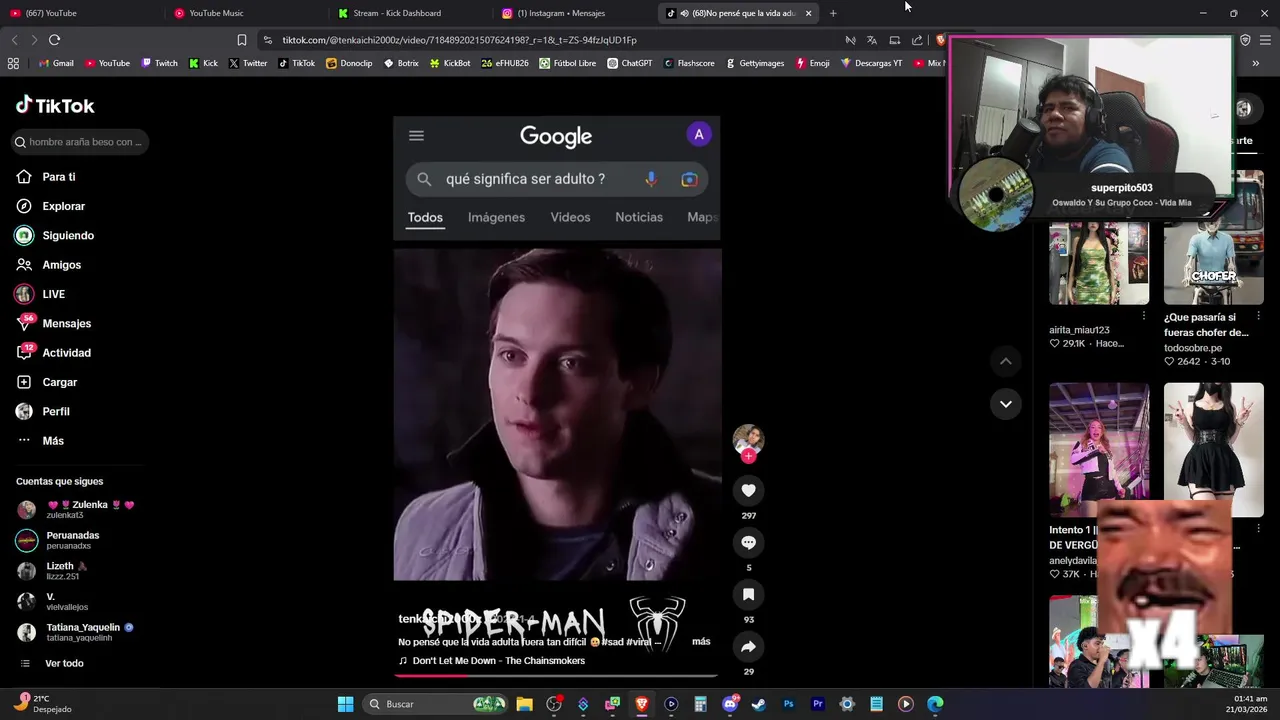Open Microsoft Edge from the taskbar
The height and width of the screenshot is (720, 1280).
[935, 704]
